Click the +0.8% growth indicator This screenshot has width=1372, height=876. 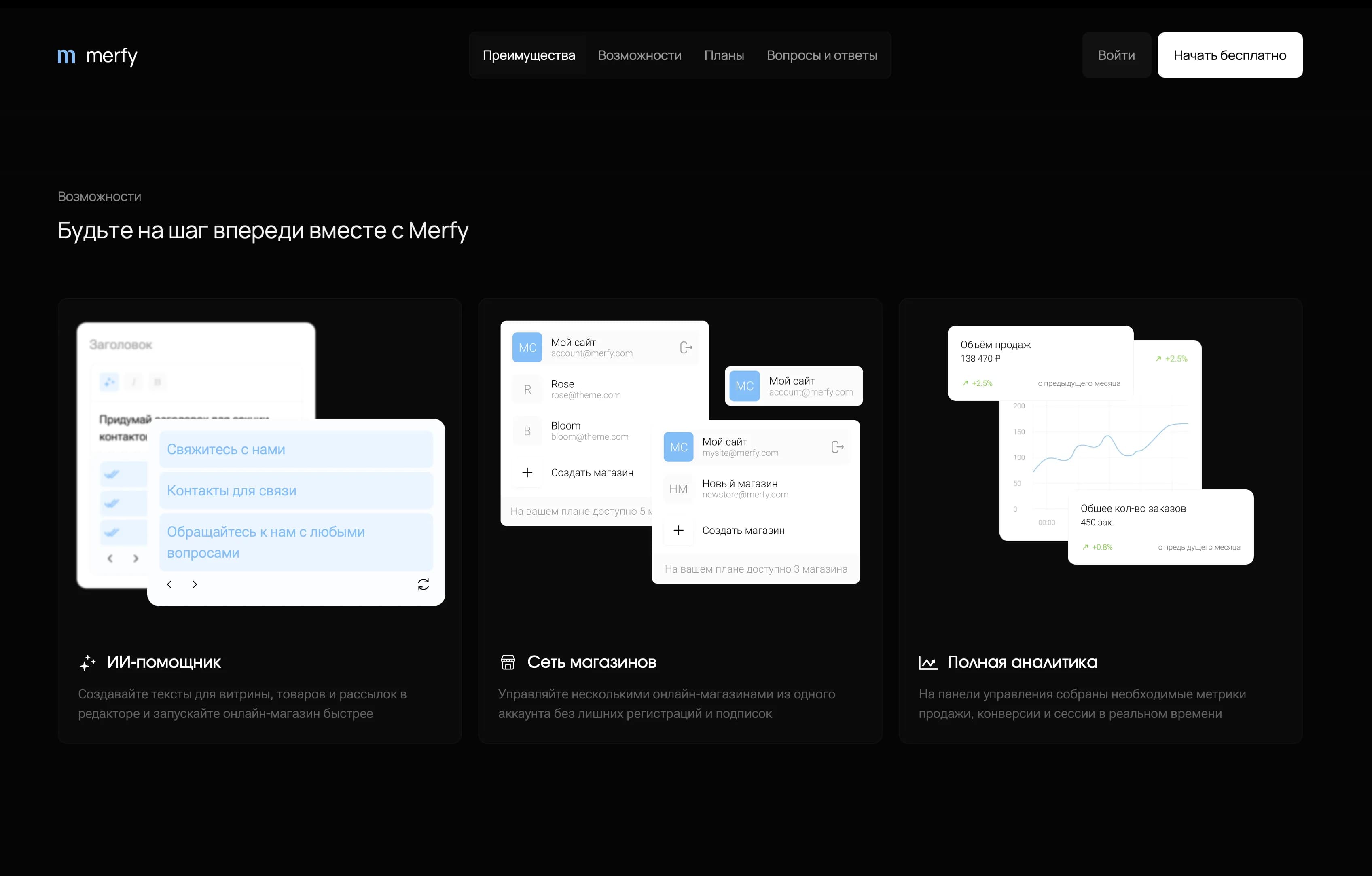1097,547
